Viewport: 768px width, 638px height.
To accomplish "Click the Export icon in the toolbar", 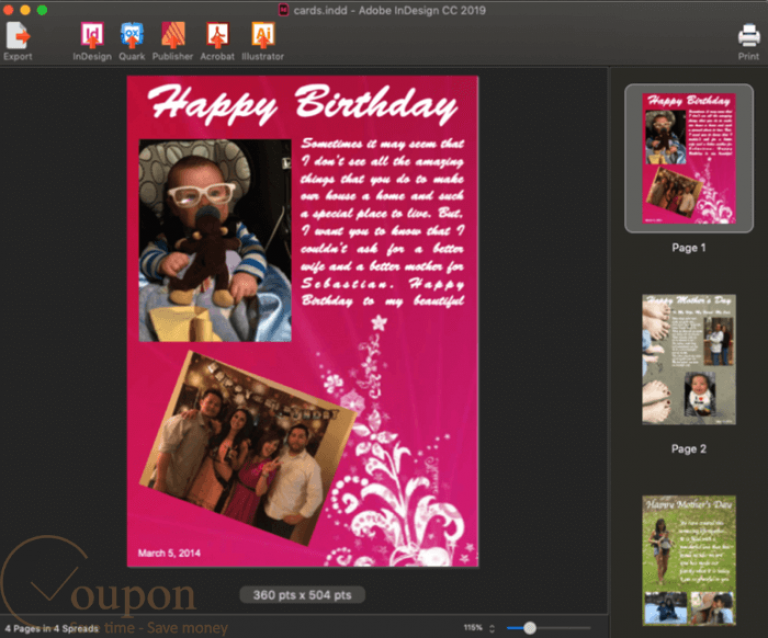I will [x=18, y=35].
